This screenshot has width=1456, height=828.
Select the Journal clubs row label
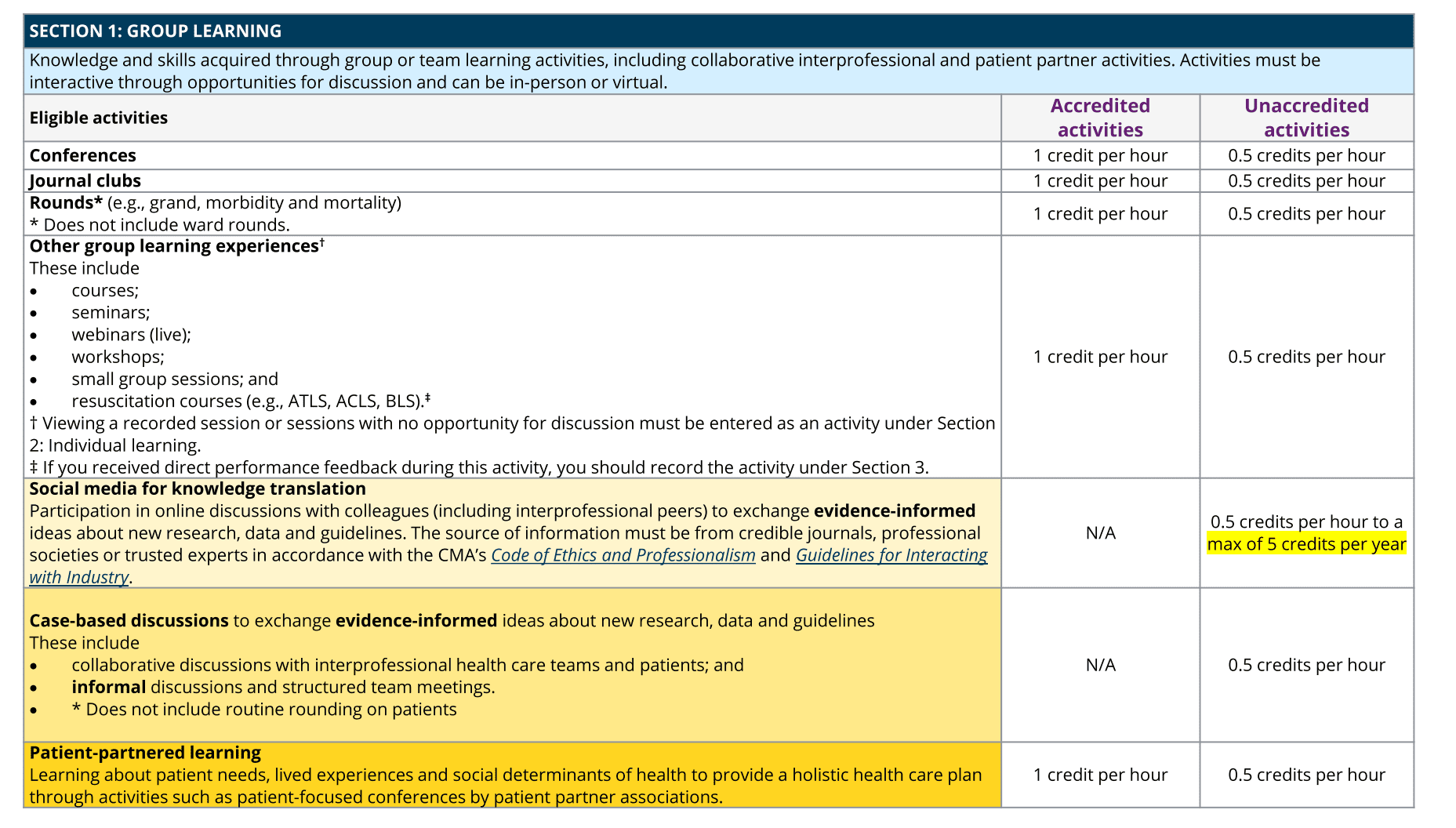point(85,181)
